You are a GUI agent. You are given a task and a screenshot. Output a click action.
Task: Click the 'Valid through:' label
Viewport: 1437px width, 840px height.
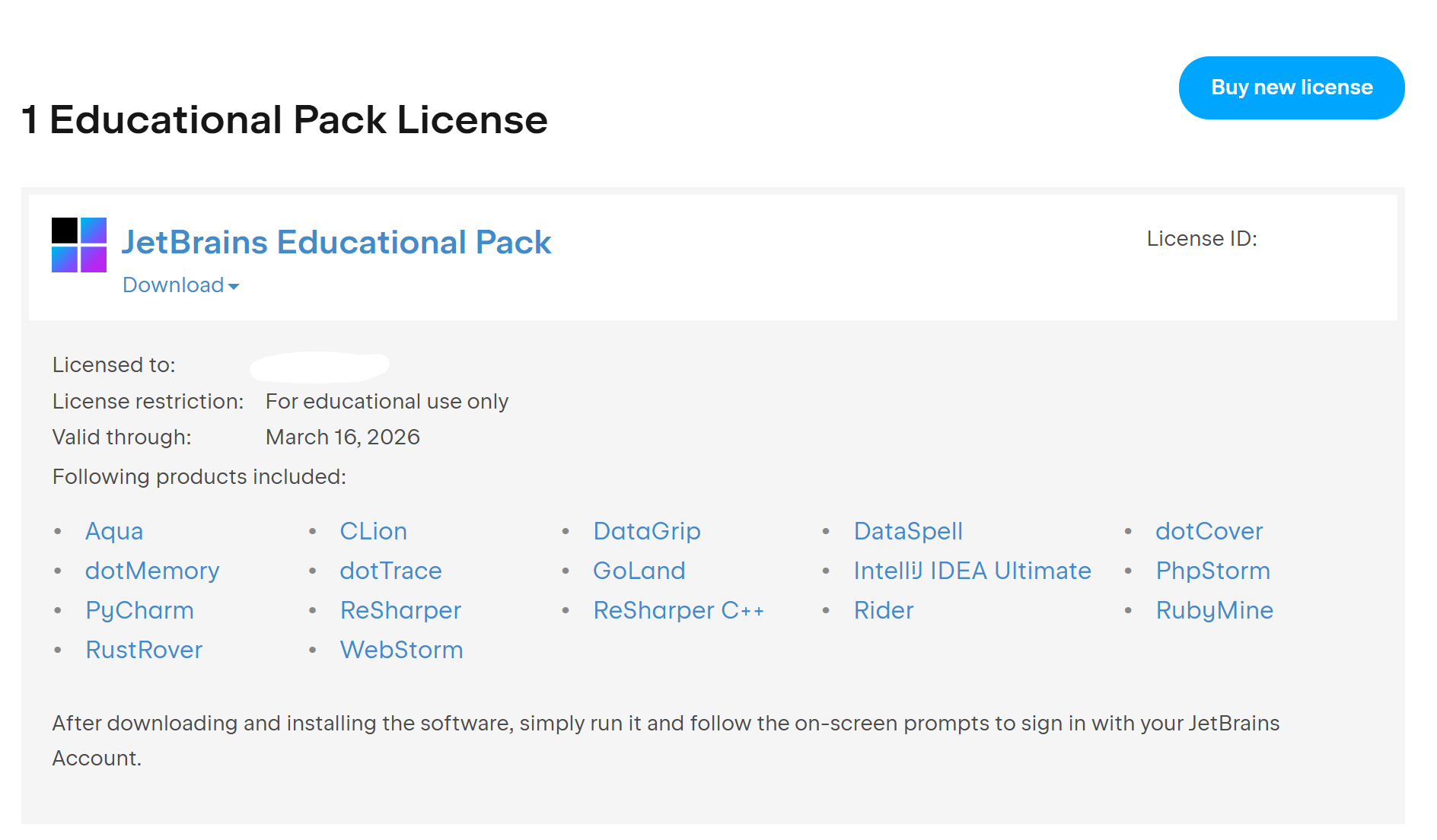click(x=122, y=437)
